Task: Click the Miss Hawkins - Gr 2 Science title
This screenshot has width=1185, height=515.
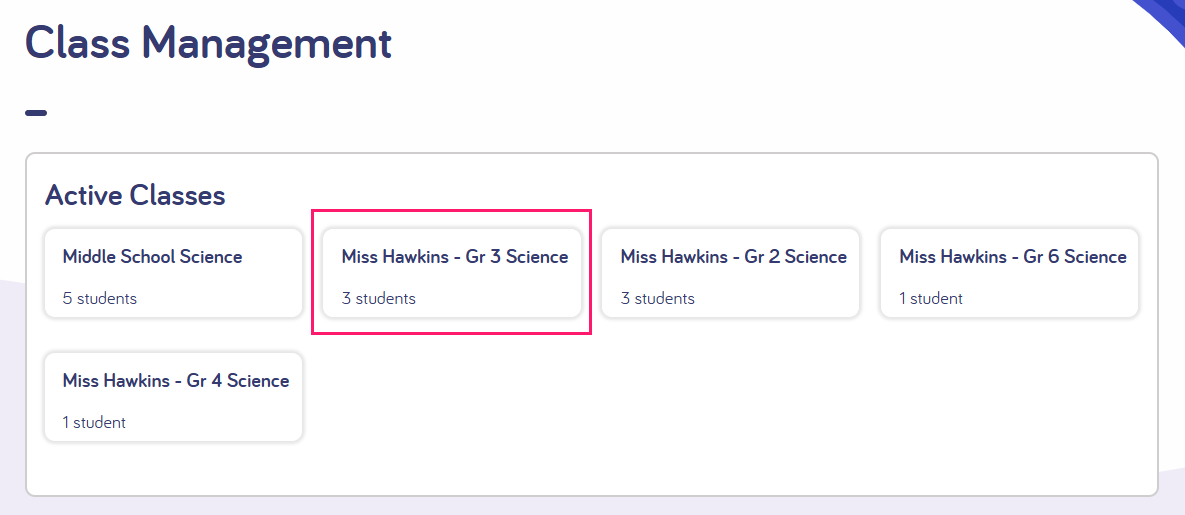Action: tap(734, 257)
